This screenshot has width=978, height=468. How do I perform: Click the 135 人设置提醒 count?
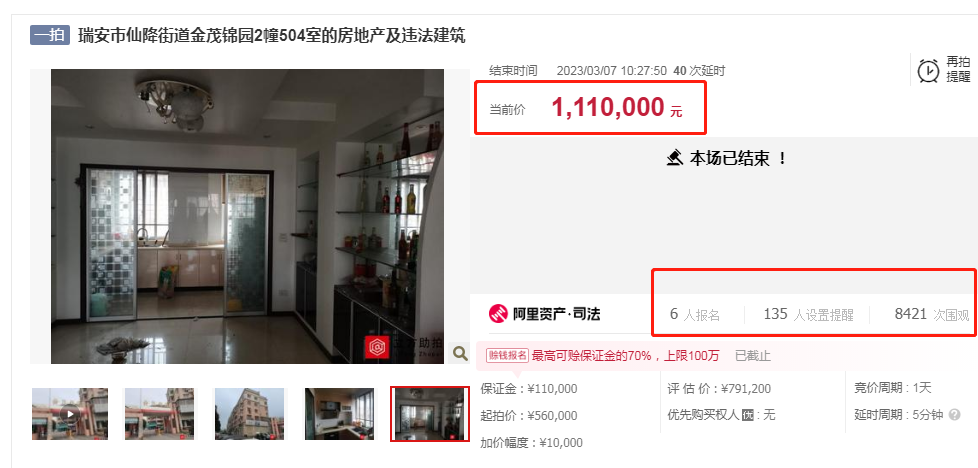pos(808,314)
